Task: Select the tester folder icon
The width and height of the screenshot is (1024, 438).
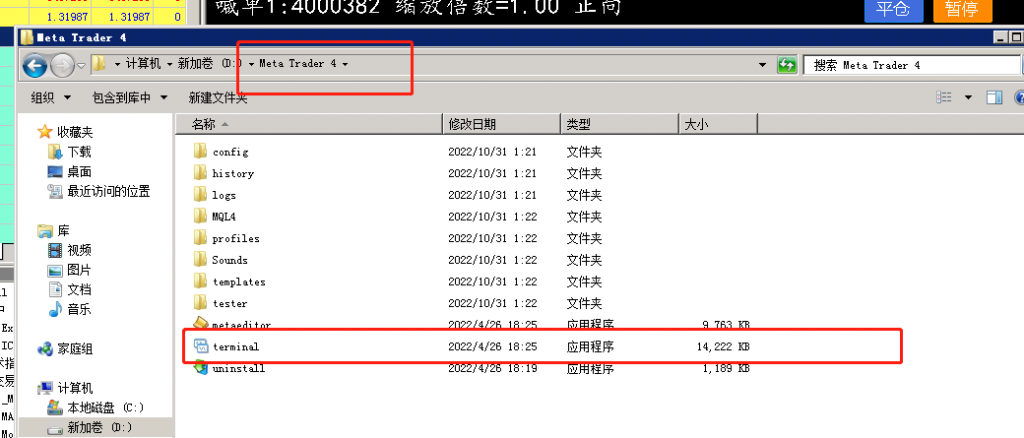Action: pos(200,303)
